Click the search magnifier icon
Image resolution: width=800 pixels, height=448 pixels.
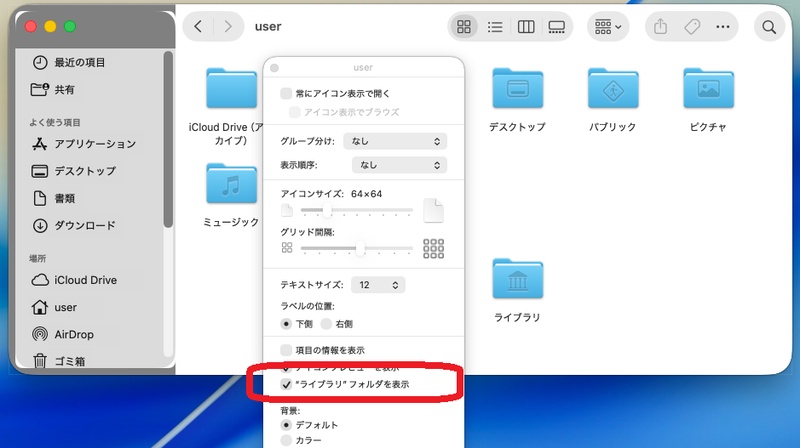tap(769, 27)
